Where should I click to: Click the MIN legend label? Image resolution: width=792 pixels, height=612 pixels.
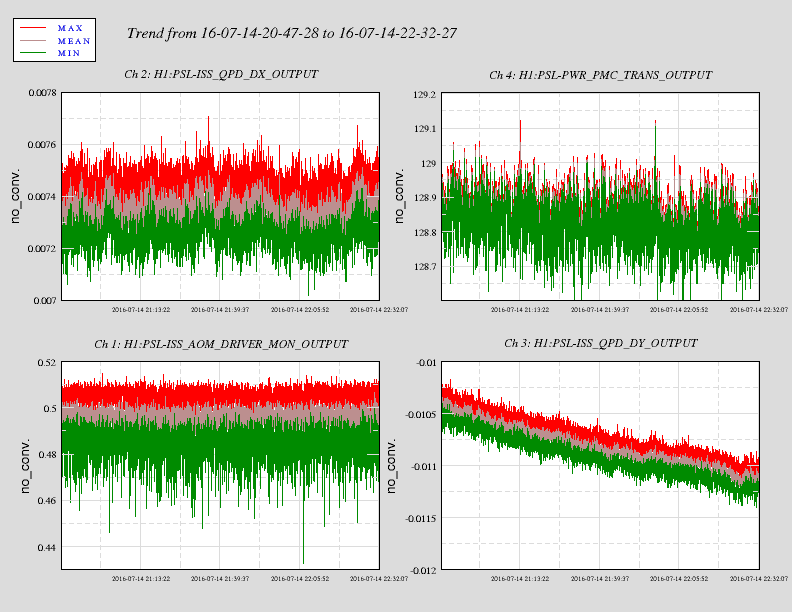69,53
